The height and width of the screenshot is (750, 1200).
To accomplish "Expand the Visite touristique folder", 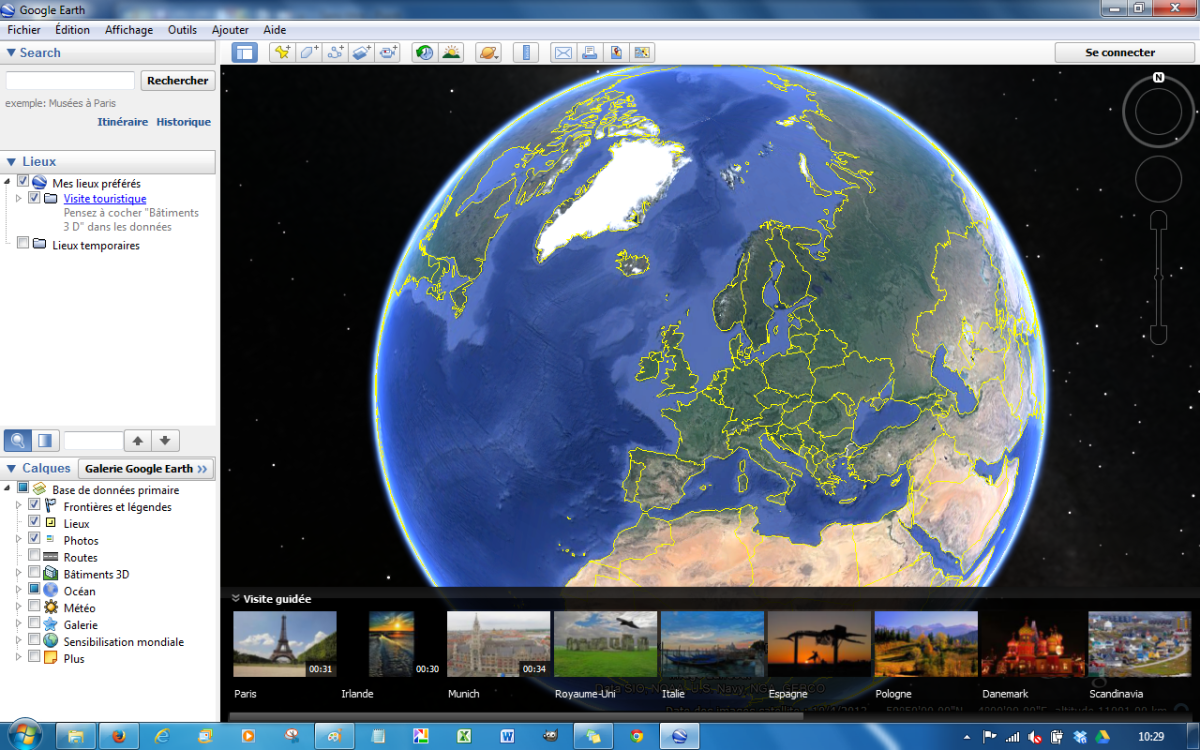I will coord(18,199).
